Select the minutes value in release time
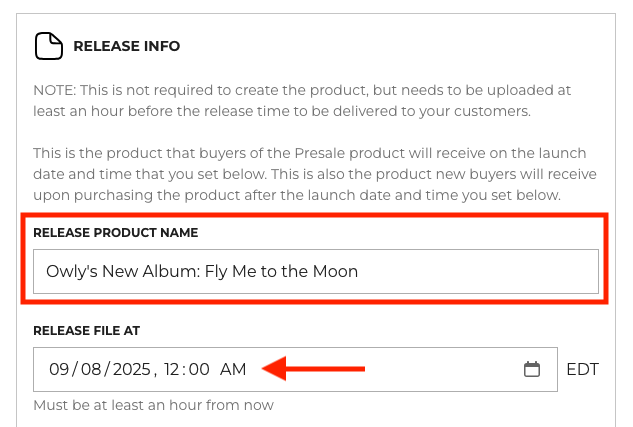The height and width of the screenshot is (427, 633). (x=199, y=370)
